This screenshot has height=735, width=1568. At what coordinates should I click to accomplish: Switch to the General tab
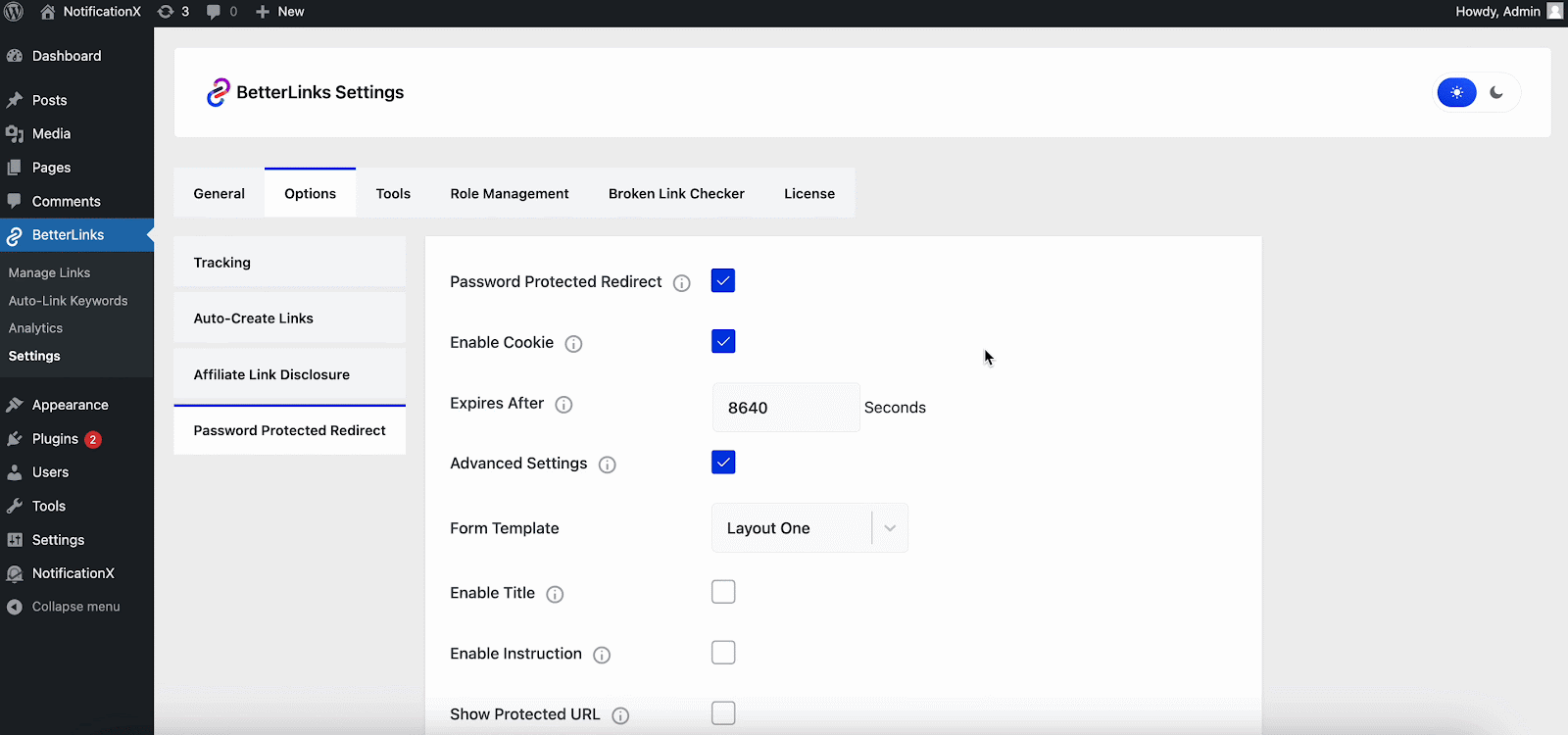pyautogui.click(x=220, y=193)
